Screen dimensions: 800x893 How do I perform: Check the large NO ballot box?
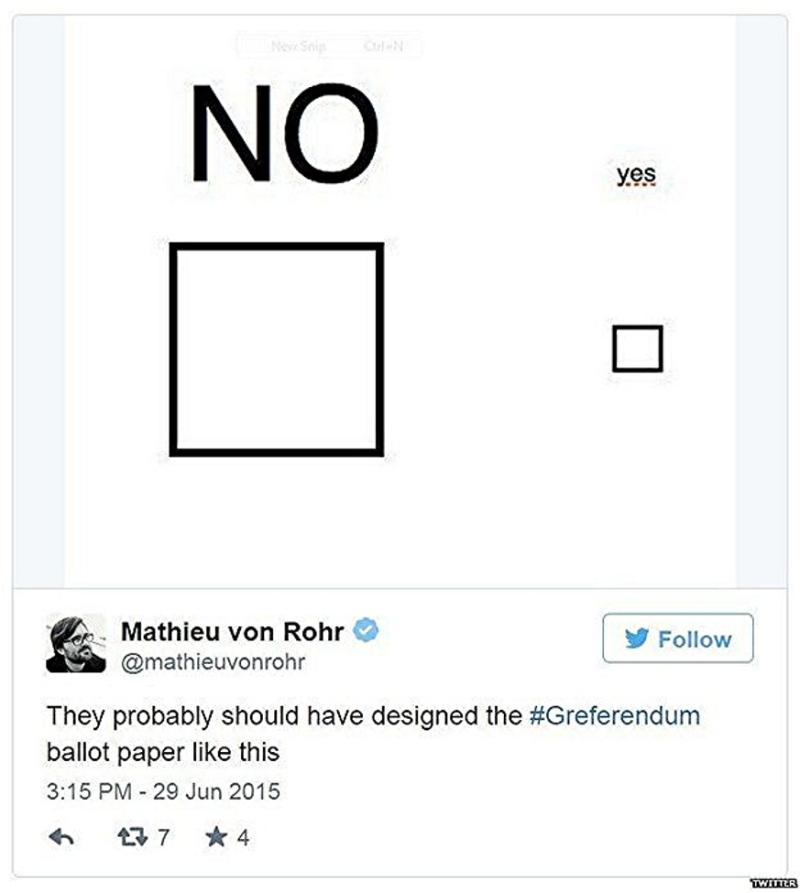(276, 349)
